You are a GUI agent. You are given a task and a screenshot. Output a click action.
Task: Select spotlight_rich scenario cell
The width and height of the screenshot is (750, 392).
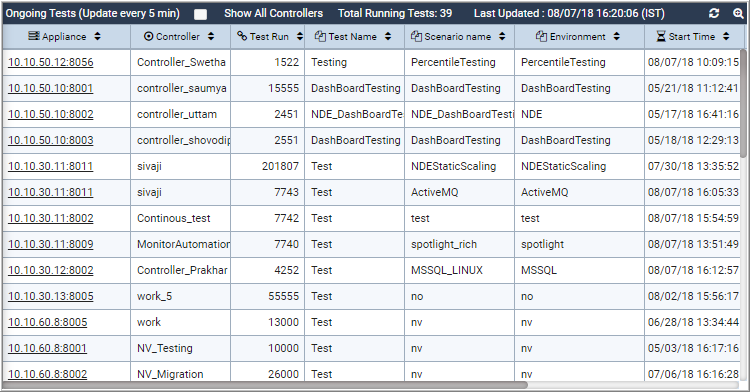coord(460,244)
